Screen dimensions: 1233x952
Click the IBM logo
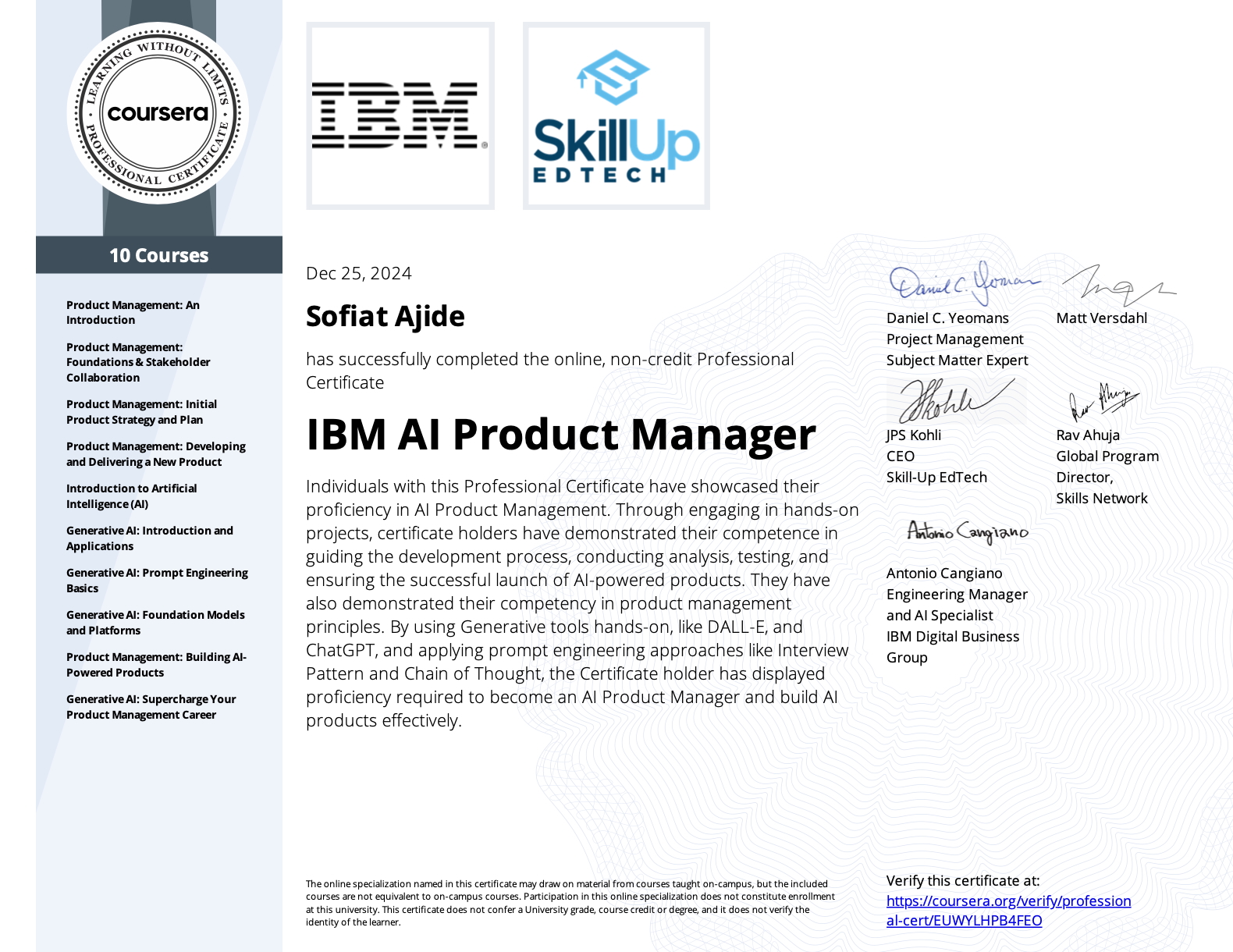(x=400, y=115)
